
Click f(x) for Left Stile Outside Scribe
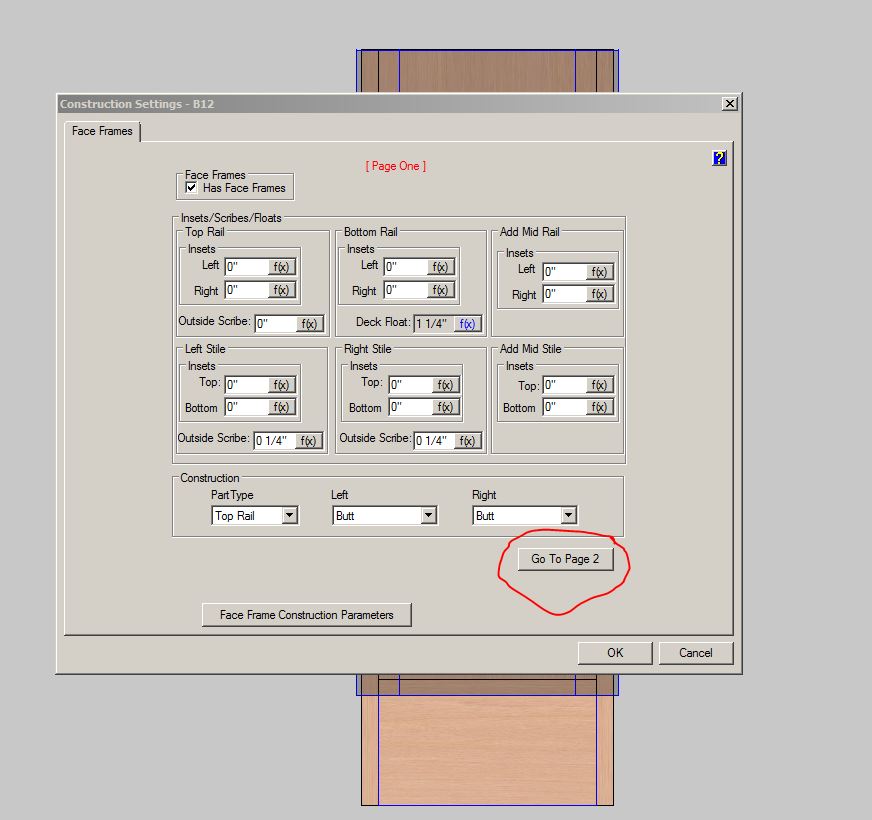[x=309, y=441]
